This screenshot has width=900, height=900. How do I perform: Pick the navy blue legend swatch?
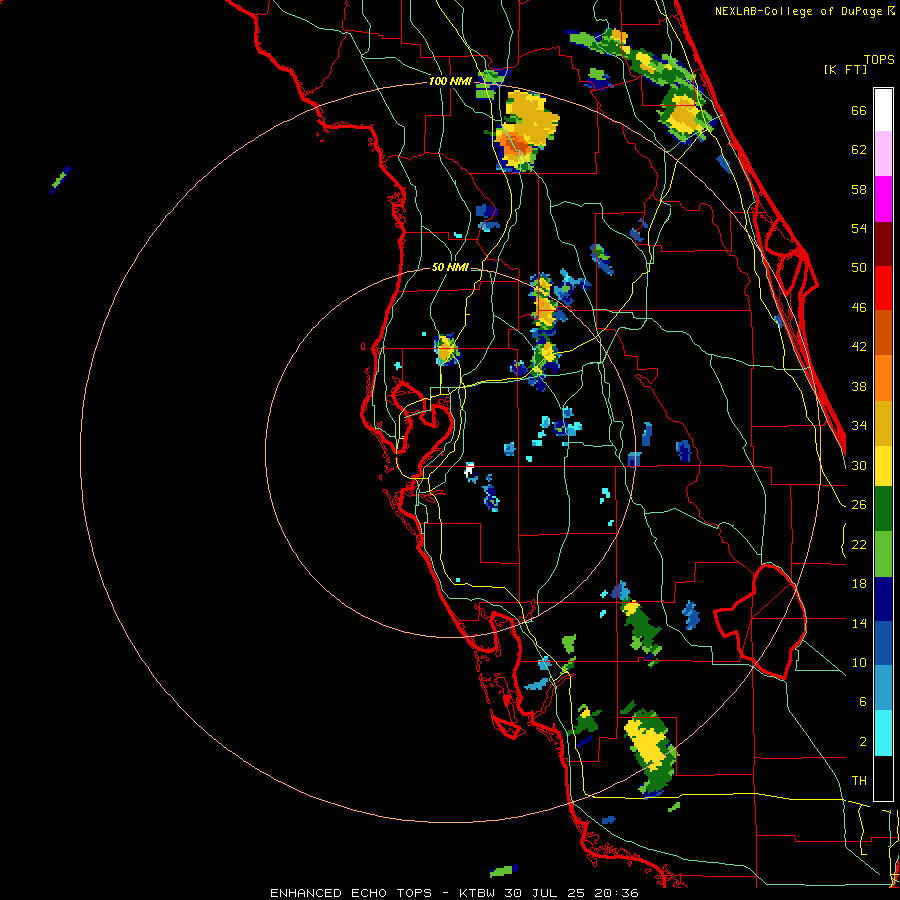click(x=883, y=599)
